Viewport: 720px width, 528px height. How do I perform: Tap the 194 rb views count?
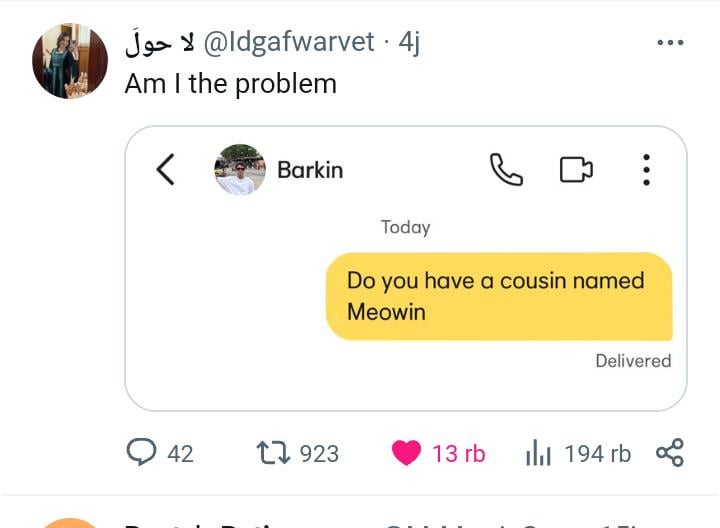point(597,454)
